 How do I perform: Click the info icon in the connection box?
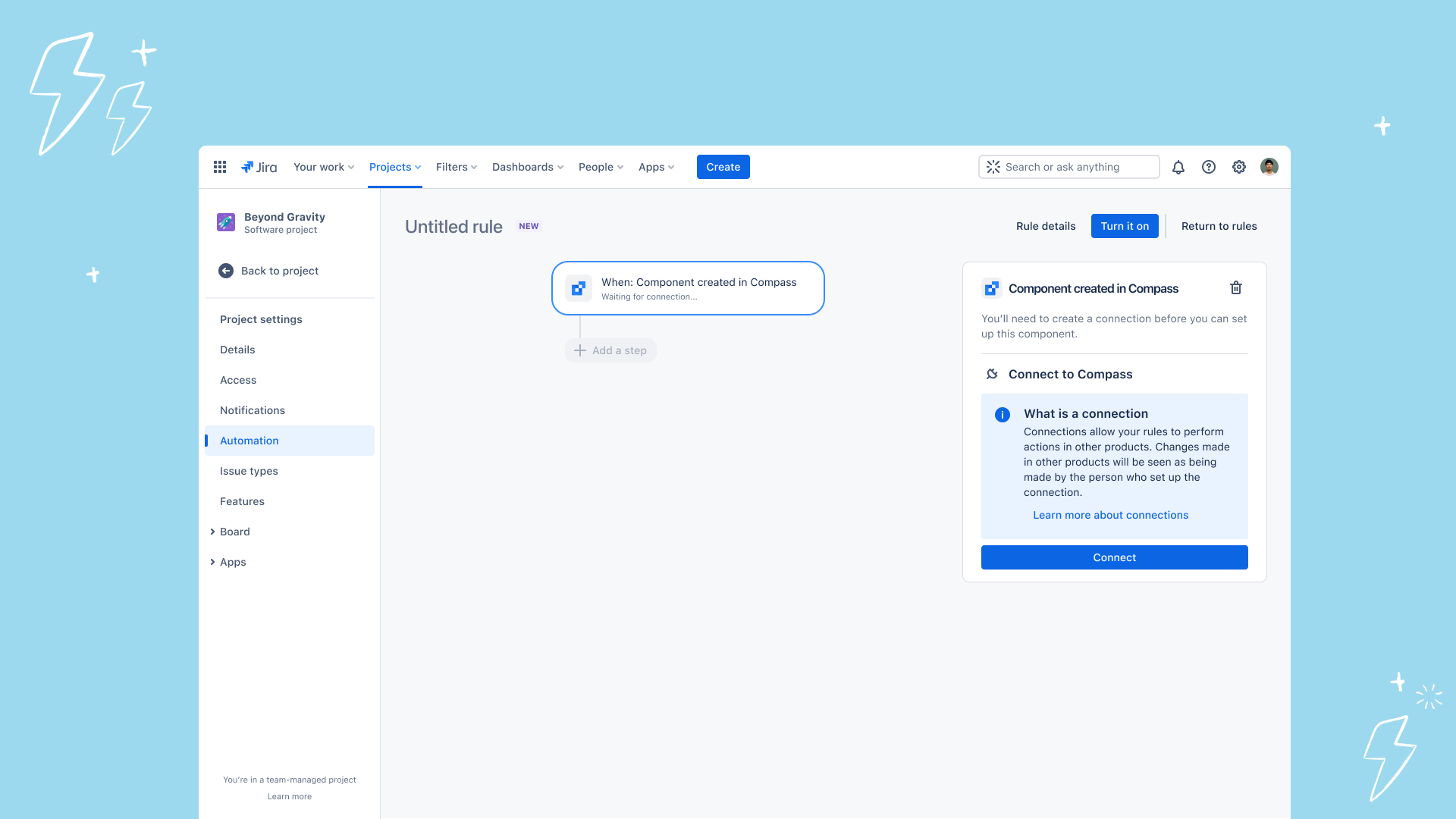point(1003,415)
